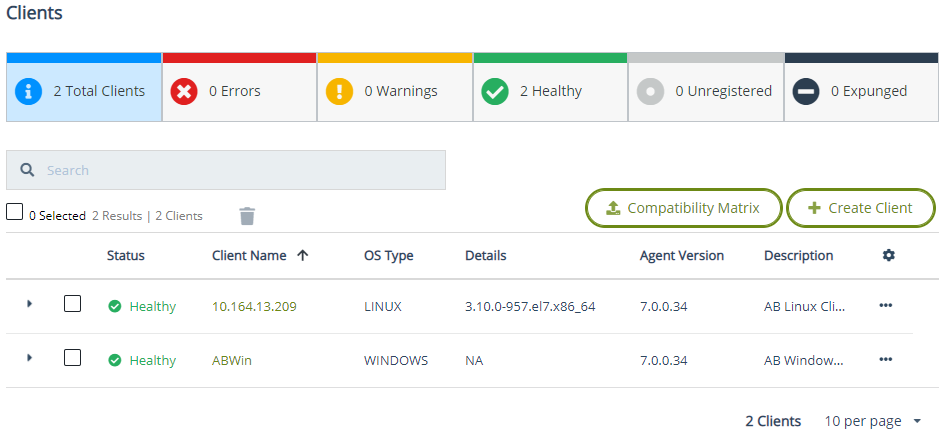Check the box for client 10.164.13.209
Screen dimensions: 946x439
(x=73, y=304)
